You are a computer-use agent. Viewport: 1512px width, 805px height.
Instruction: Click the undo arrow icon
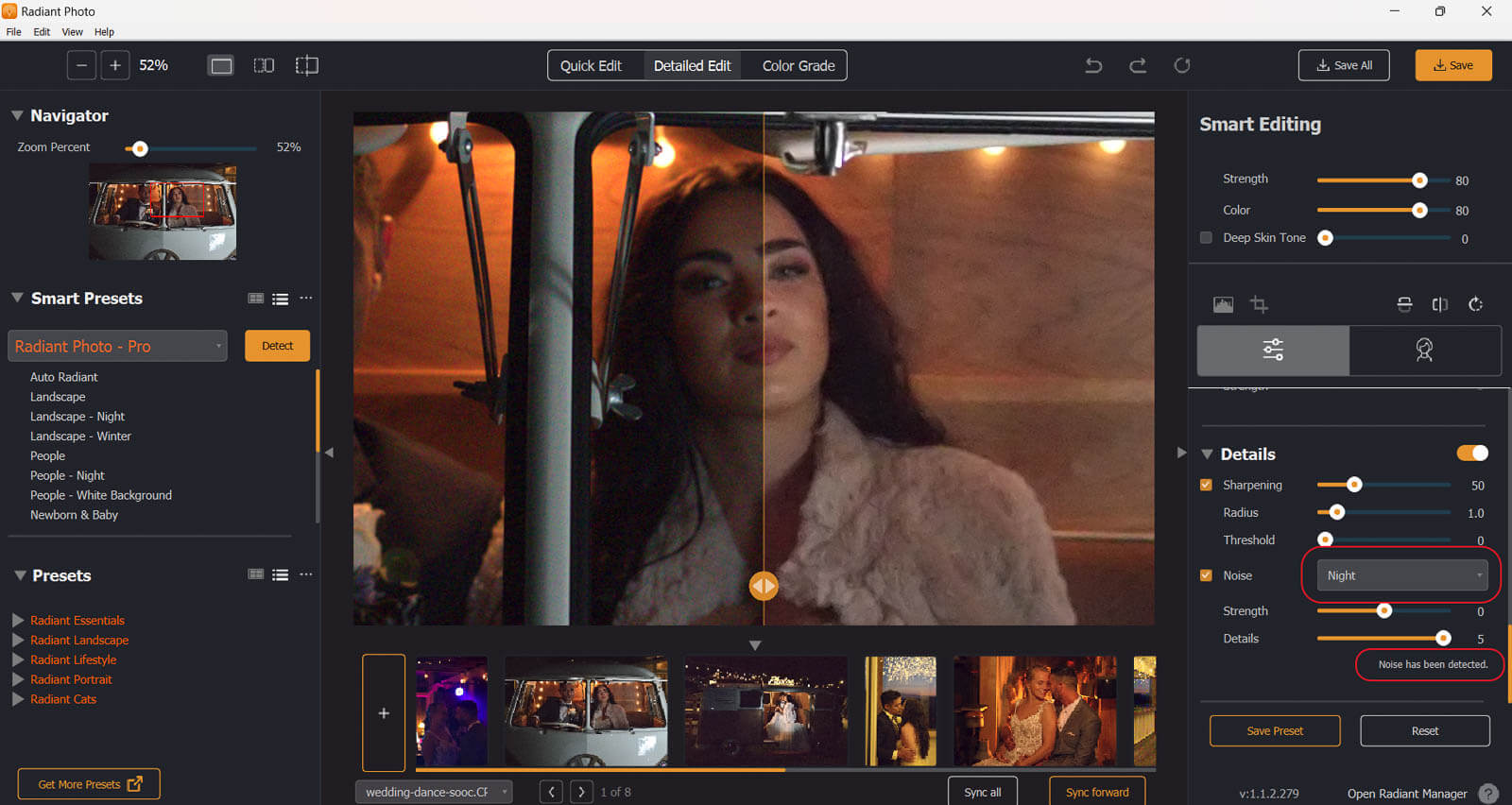1093,65
